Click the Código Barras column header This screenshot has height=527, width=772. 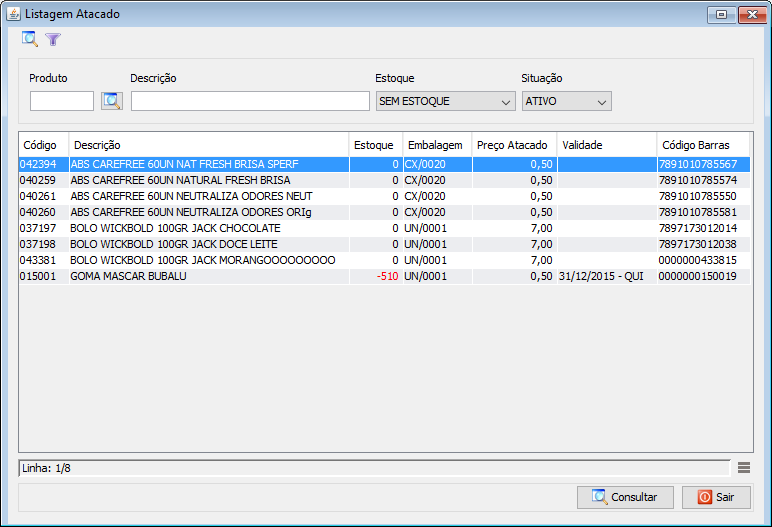pyautogui.click(x=702, y=145)
